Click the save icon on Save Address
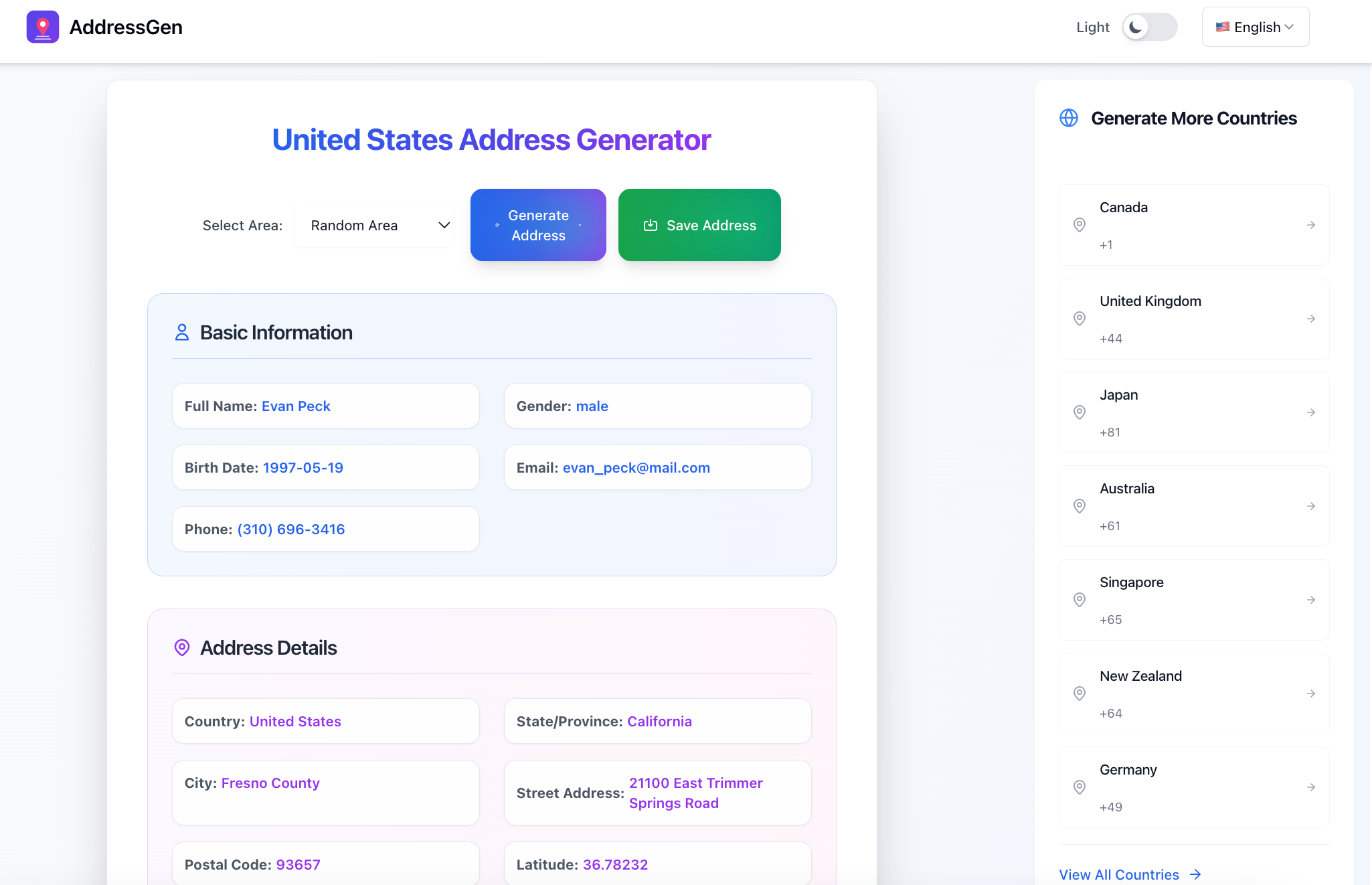Viewport: 1372px width, 885px height. 651,226
